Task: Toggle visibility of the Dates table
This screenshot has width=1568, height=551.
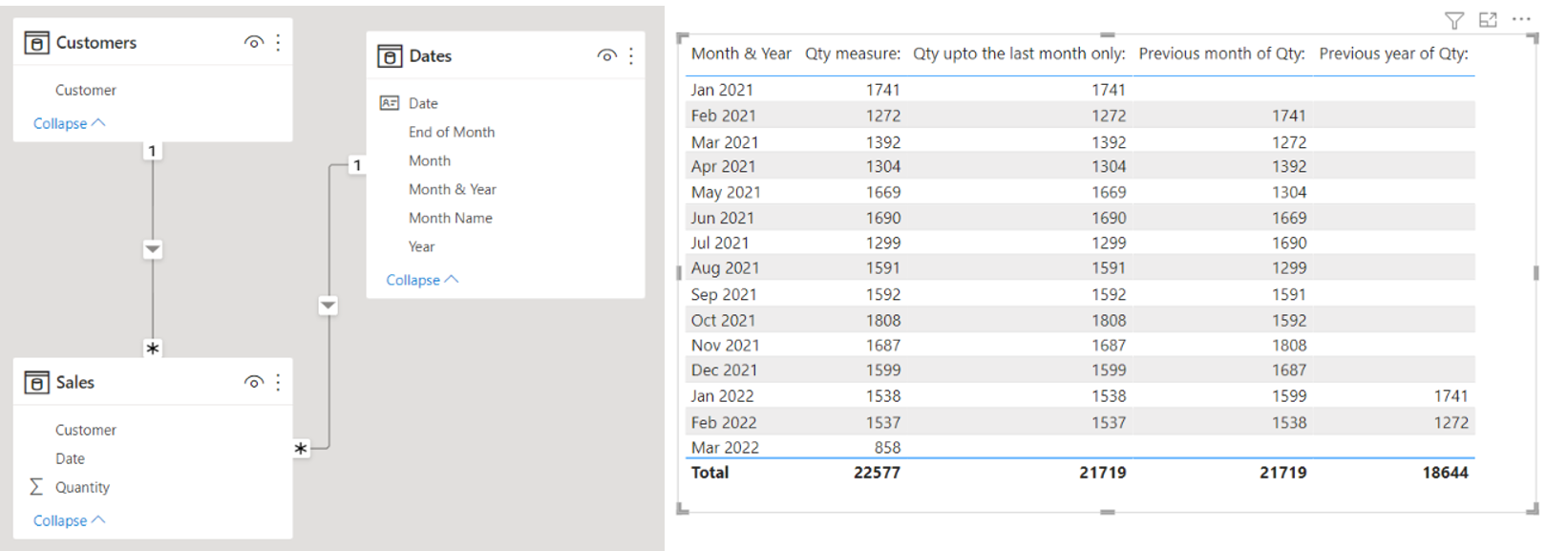Action: click(x=606, y=55)
